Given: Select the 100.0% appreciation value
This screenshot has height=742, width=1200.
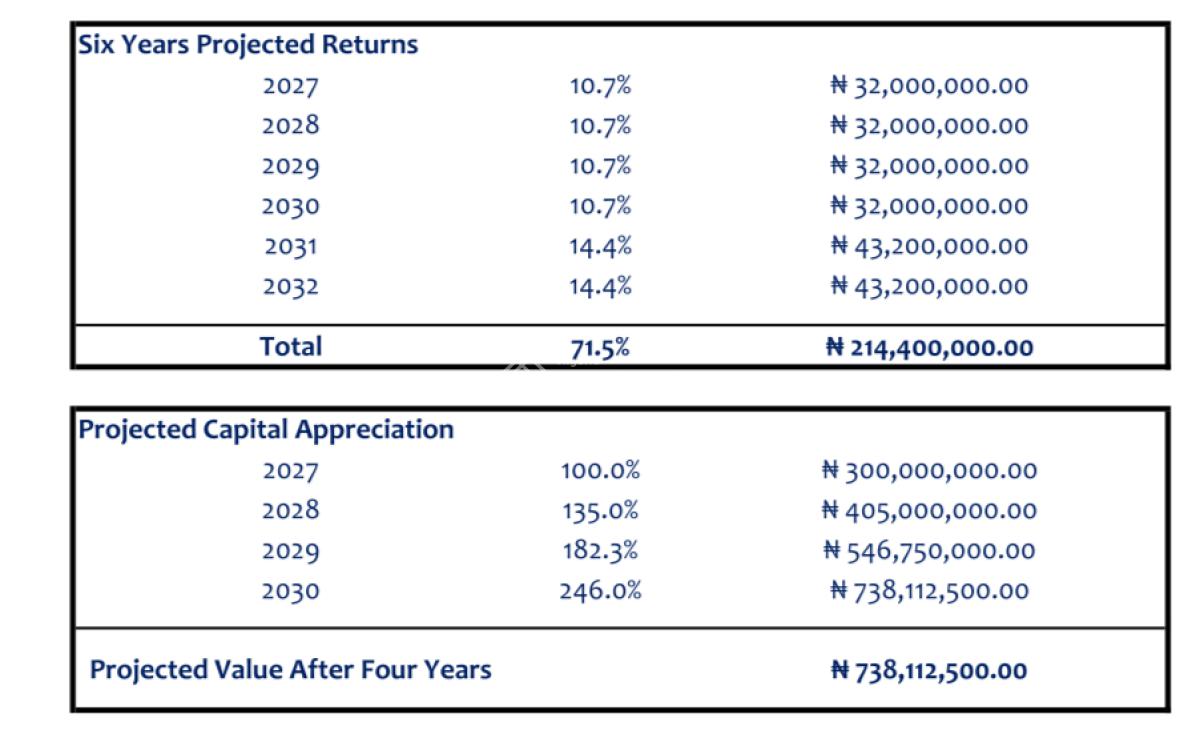Looking at the screenshot, I should 600,471.
